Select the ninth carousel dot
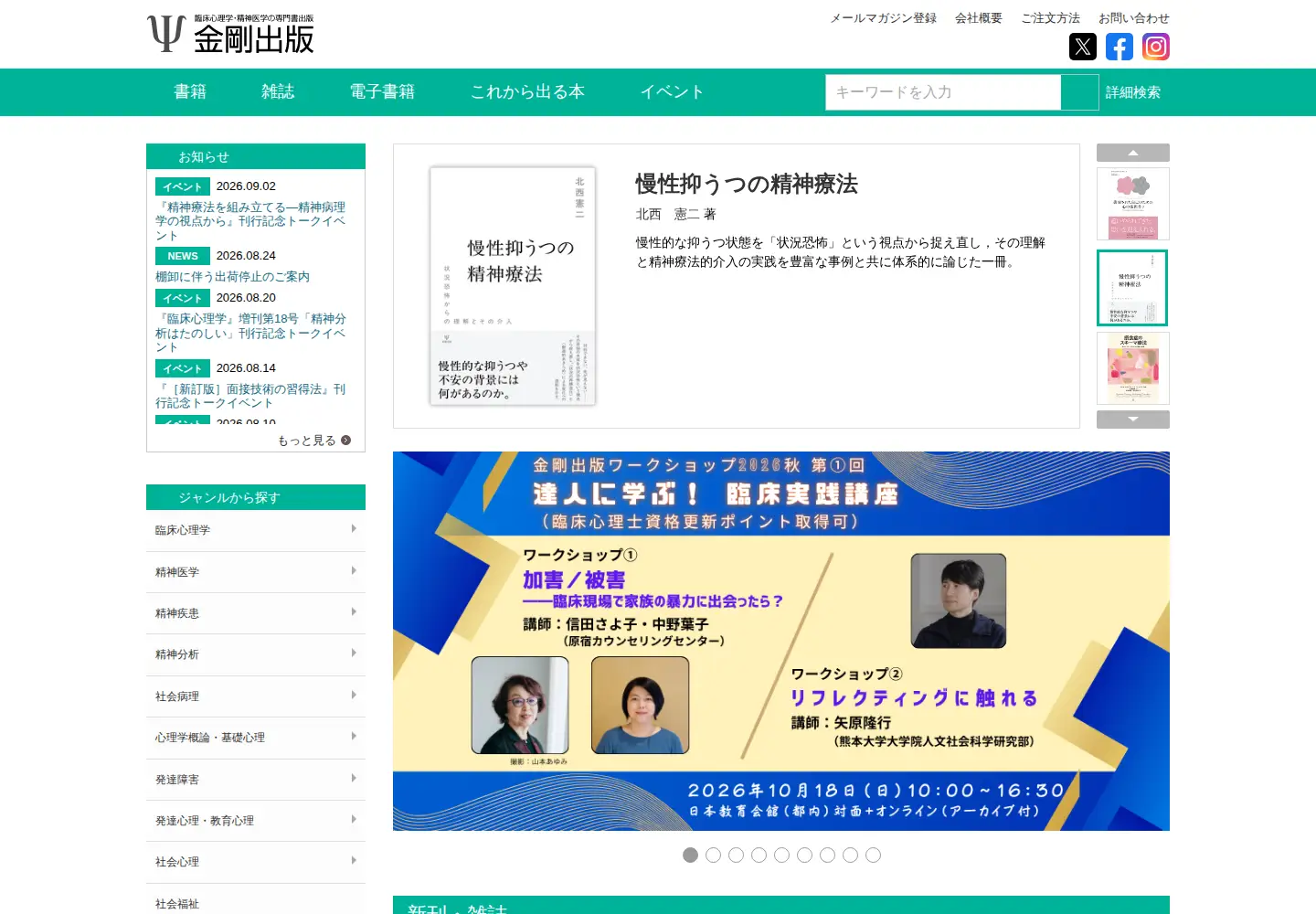This screenshot has height=914, width=1316. click(x=873, y=855)
